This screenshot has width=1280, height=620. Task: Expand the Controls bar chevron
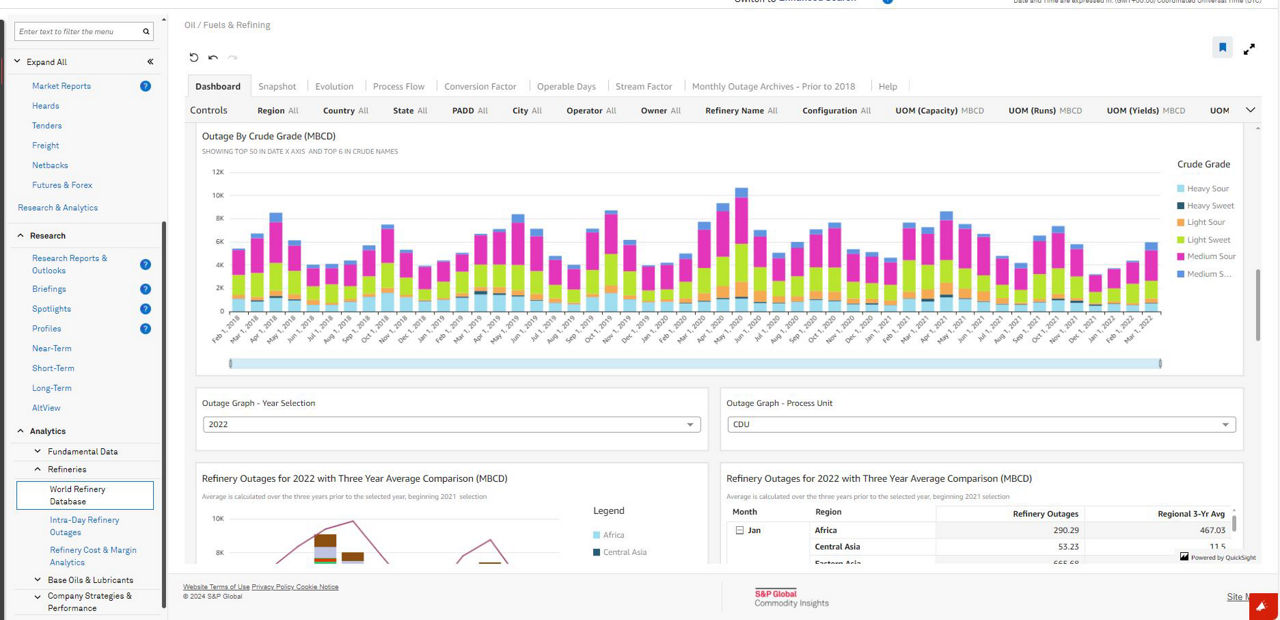click(1250, 110)
